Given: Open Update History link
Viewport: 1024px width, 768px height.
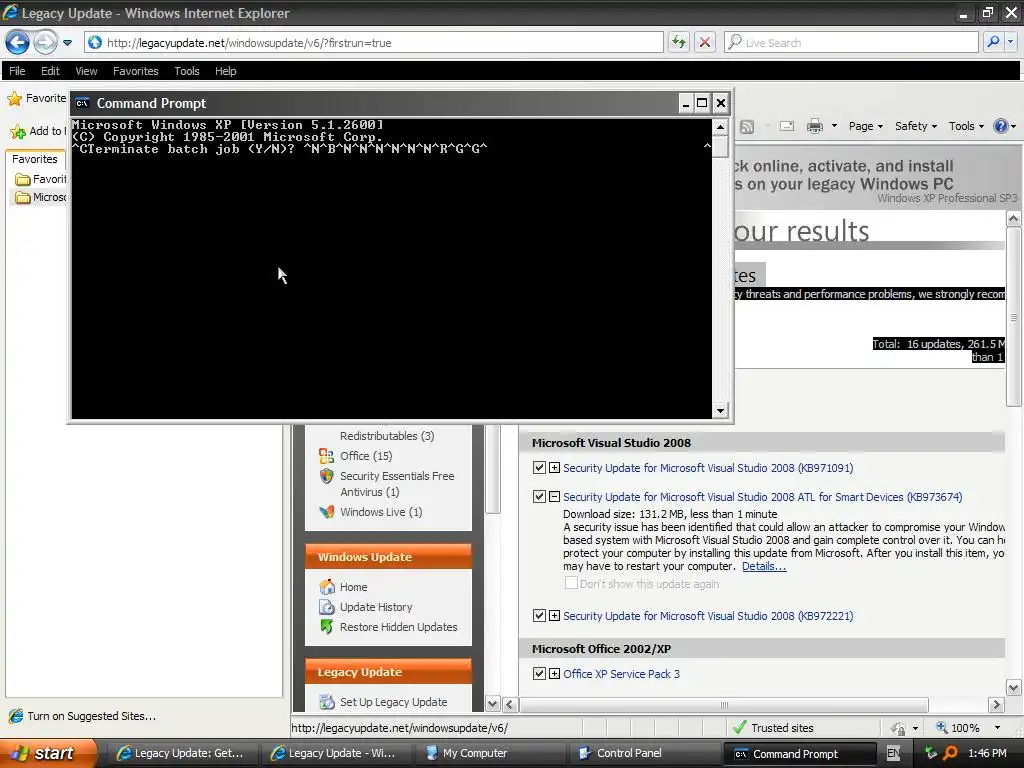Looking at the screenshot, I should coord(376,607).
